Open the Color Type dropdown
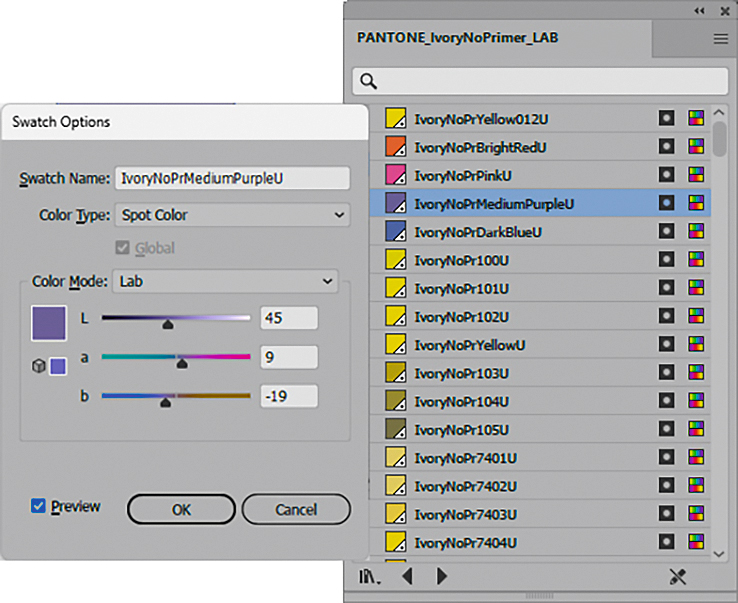This screenshot has width=738, height=603. point(233,215)
